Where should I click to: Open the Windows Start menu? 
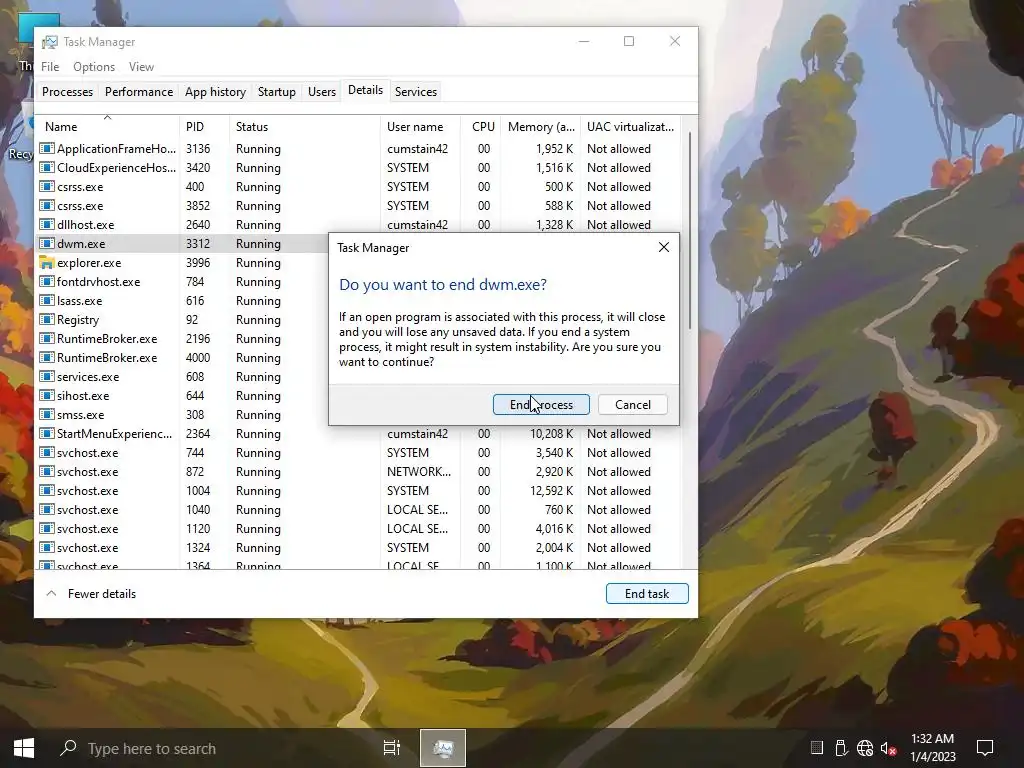(24, 748)
